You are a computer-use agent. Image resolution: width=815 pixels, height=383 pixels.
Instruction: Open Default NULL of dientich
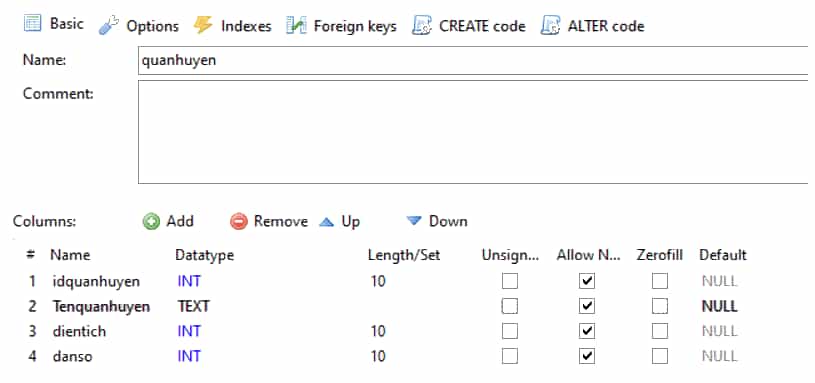point(719,331)
